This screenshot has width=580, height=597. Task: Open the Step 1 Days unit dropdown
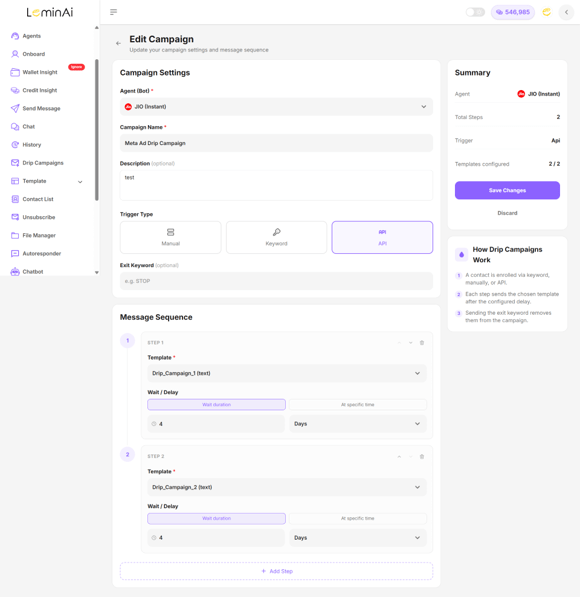[358, 424]
